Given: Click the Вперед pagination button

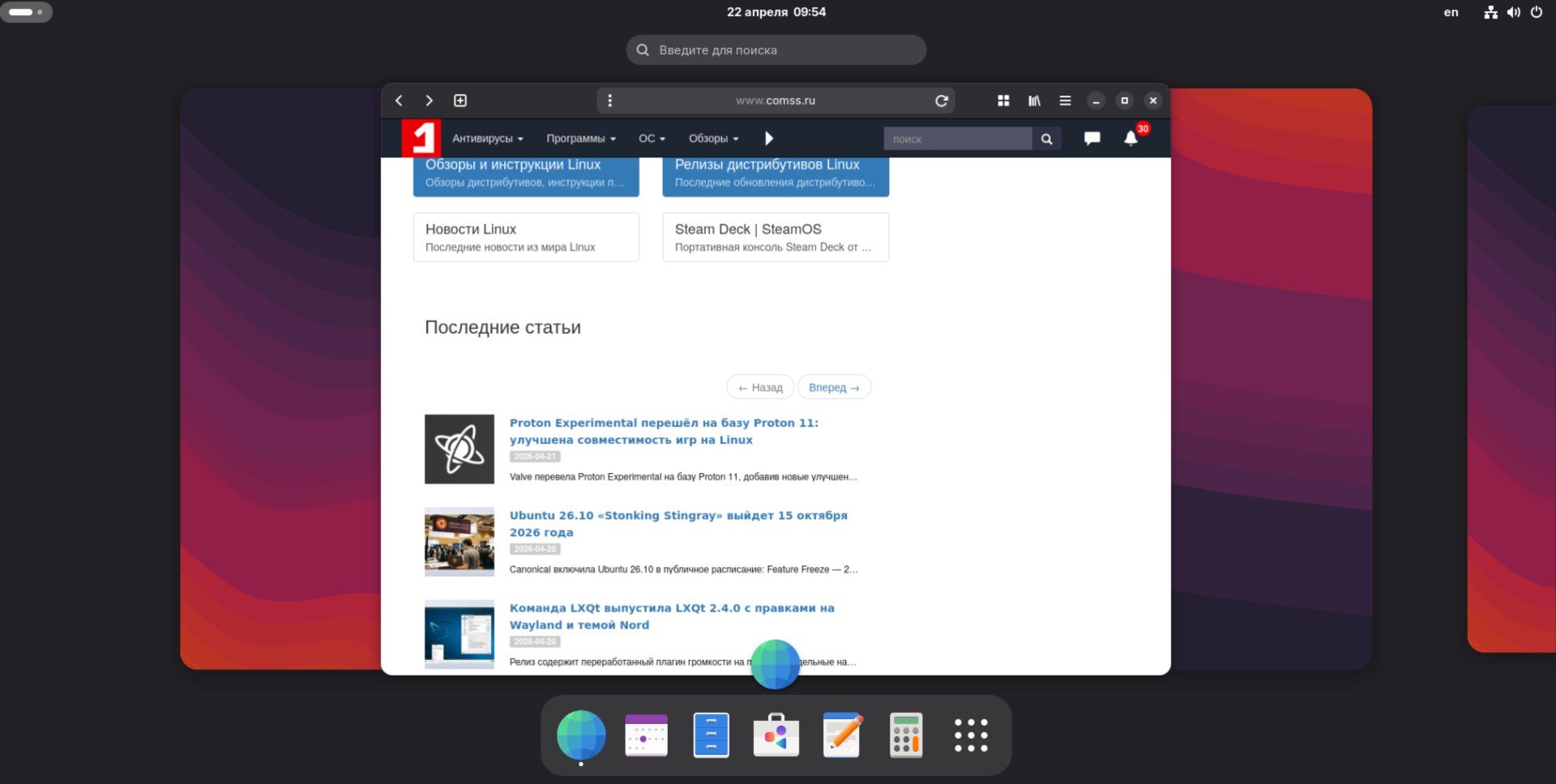Looking at the screenshot, I should (x=834, y=387).
